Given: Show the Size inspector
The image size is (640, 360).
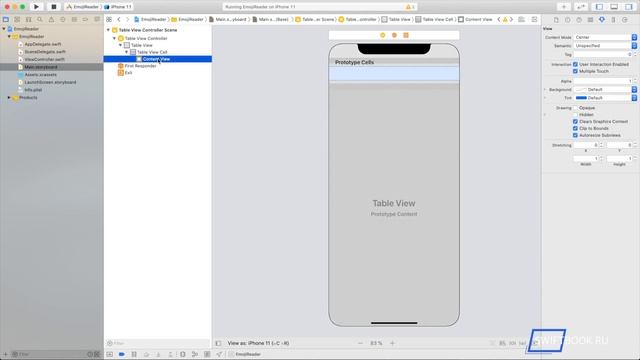Looking at the screenshot, I should (613, 20).
